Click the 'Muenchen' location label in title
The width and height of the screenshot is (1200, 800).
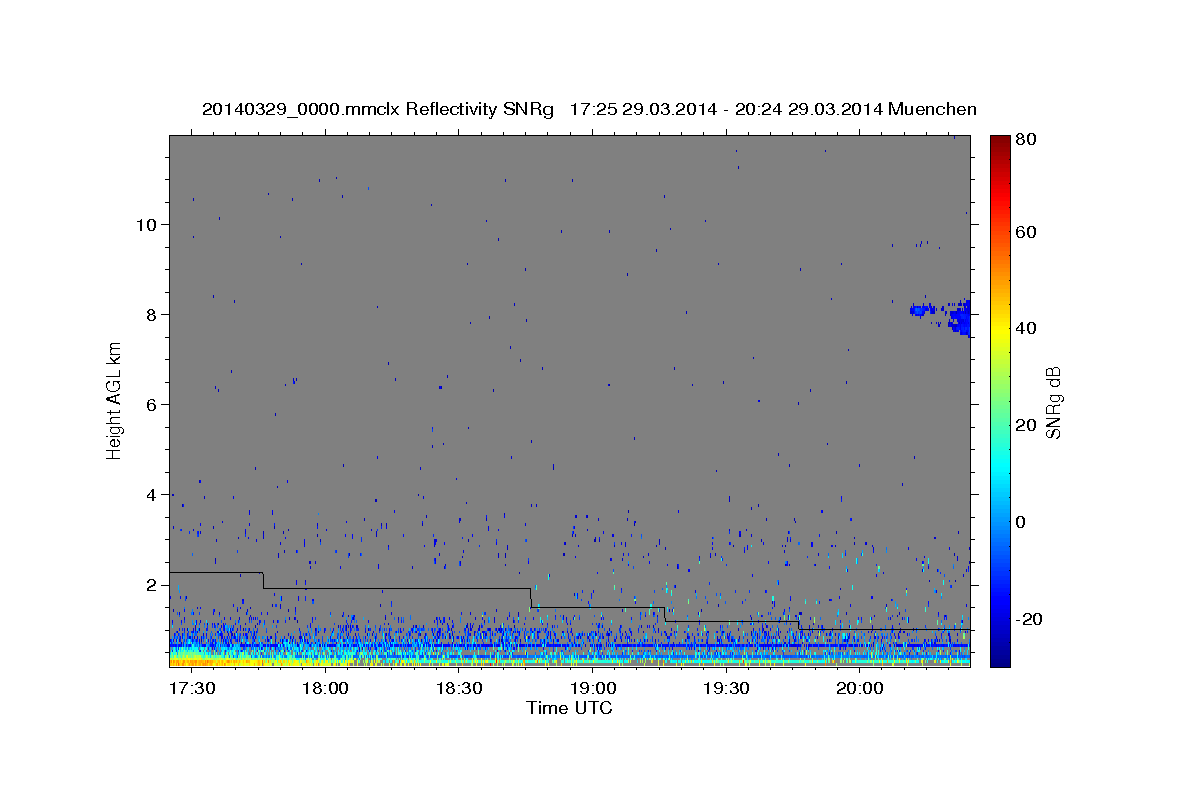click(931, 109)
